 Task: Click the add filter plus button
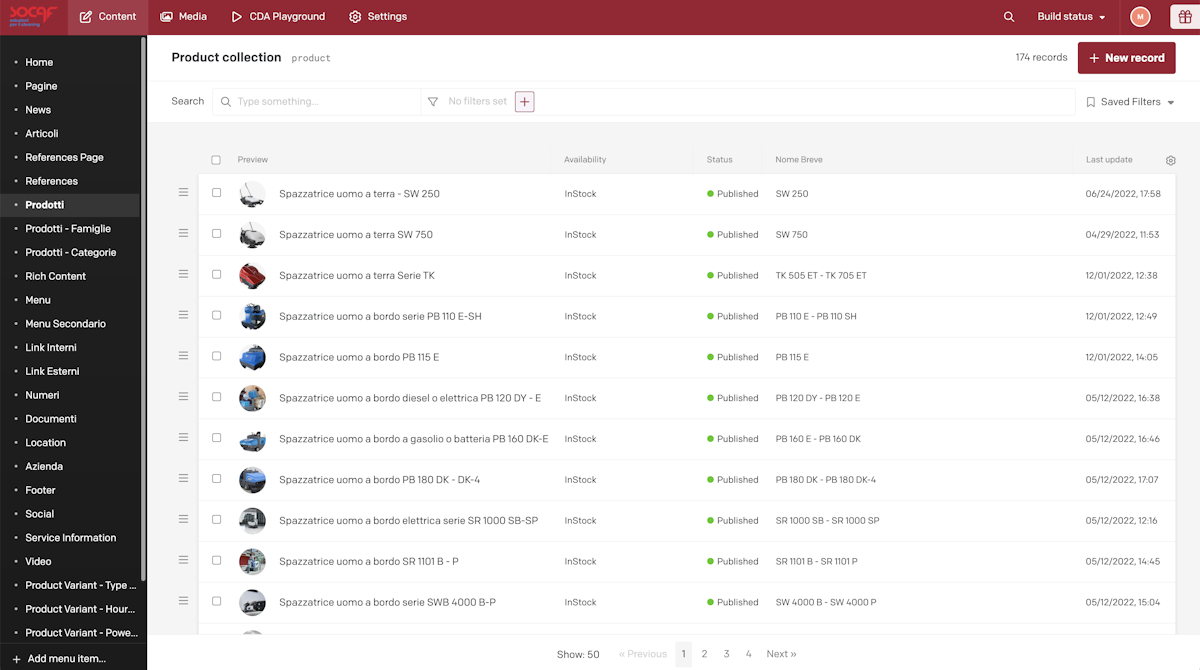coord(524,101)
